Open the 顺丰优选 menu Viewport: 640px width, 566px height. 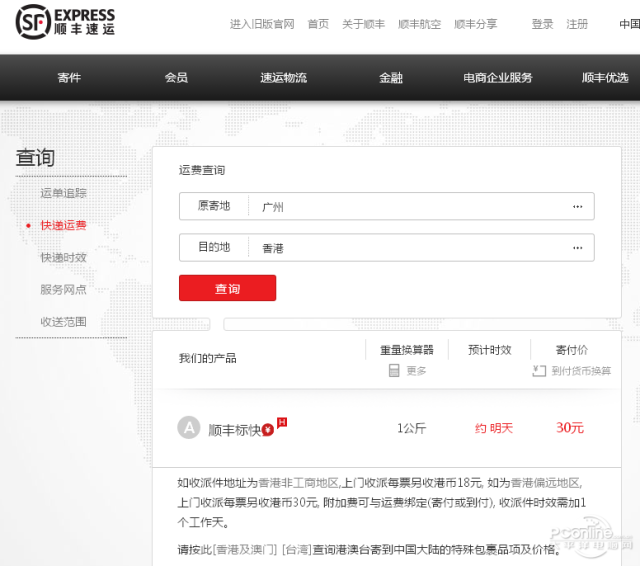[x=605, y=78]
